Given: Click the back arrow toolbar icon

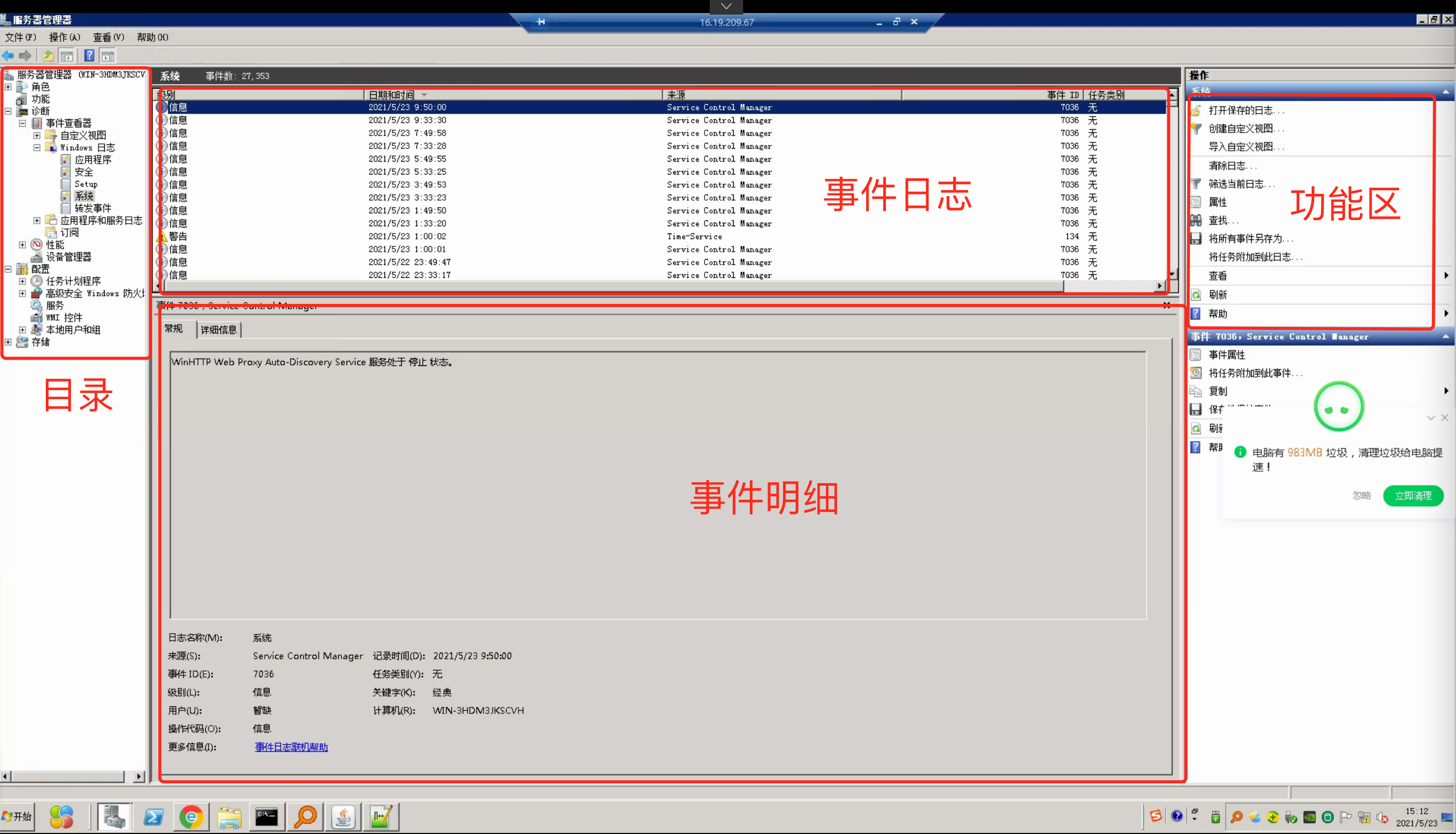Looking at the screenshot, I should (x=8, y=56).
